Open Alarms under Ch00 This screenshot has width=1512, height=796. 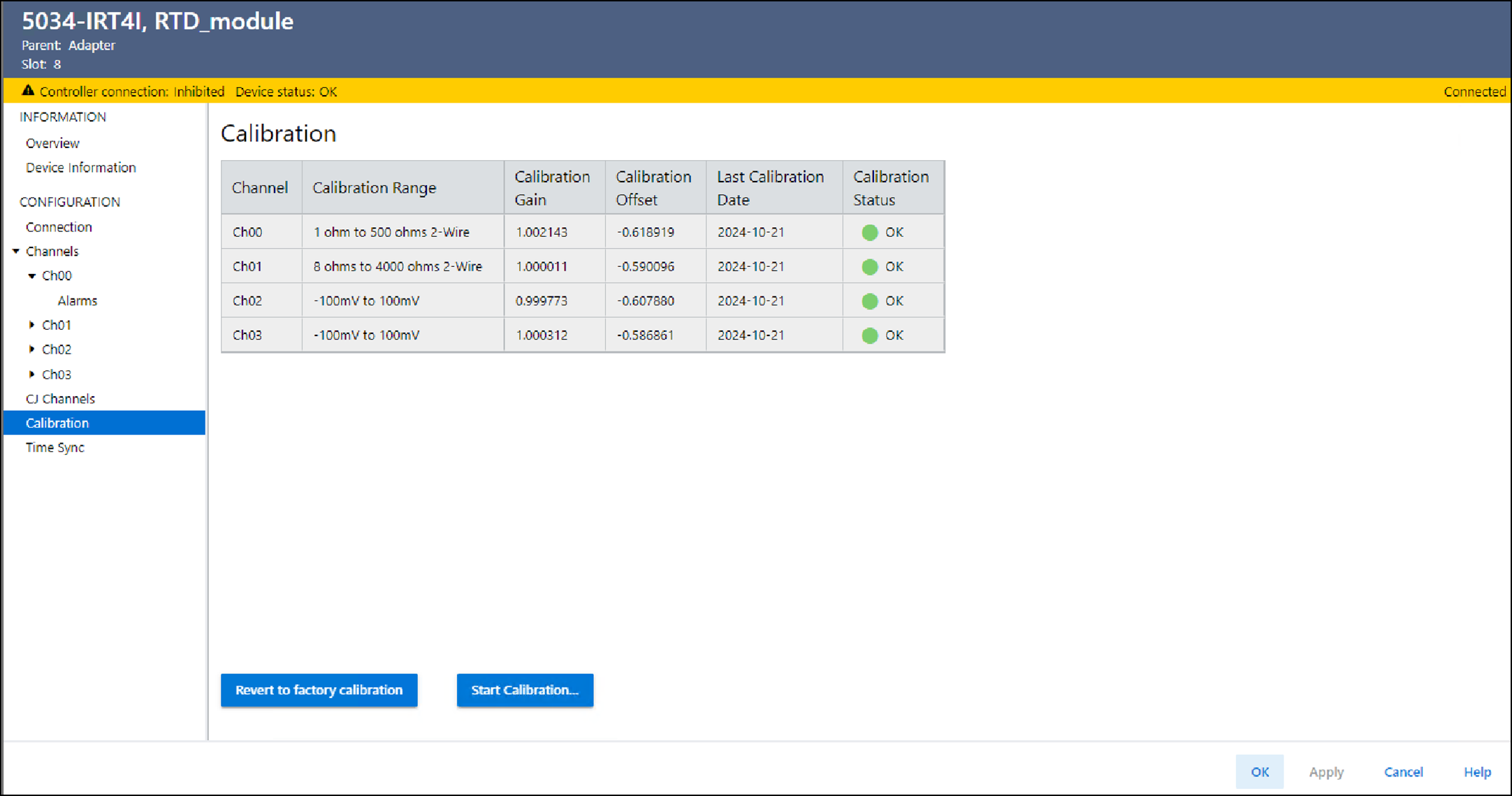[x=77, y=301]
